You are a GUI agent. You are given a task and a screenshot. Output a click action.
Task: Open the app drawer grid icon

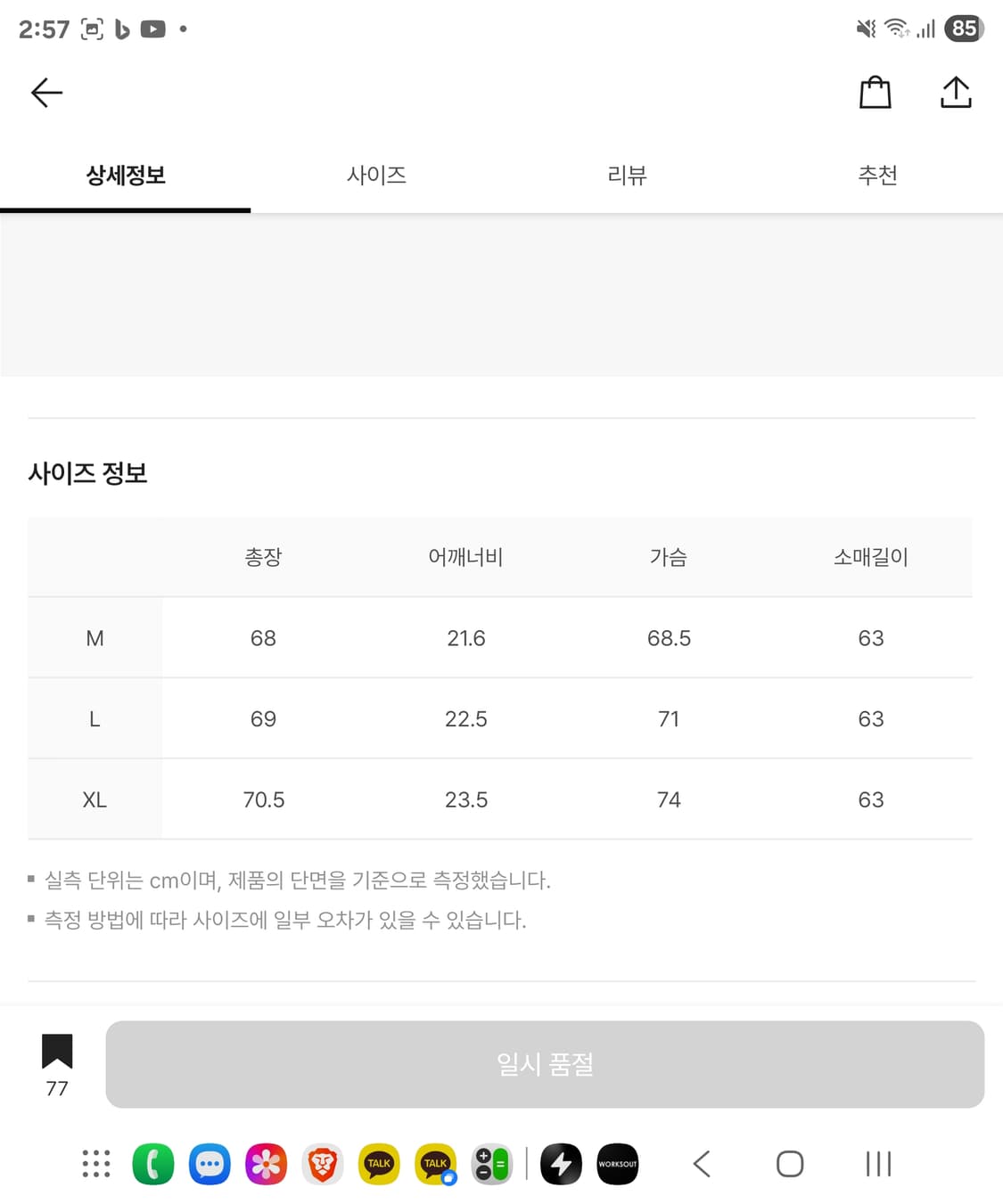[96, 1164]
